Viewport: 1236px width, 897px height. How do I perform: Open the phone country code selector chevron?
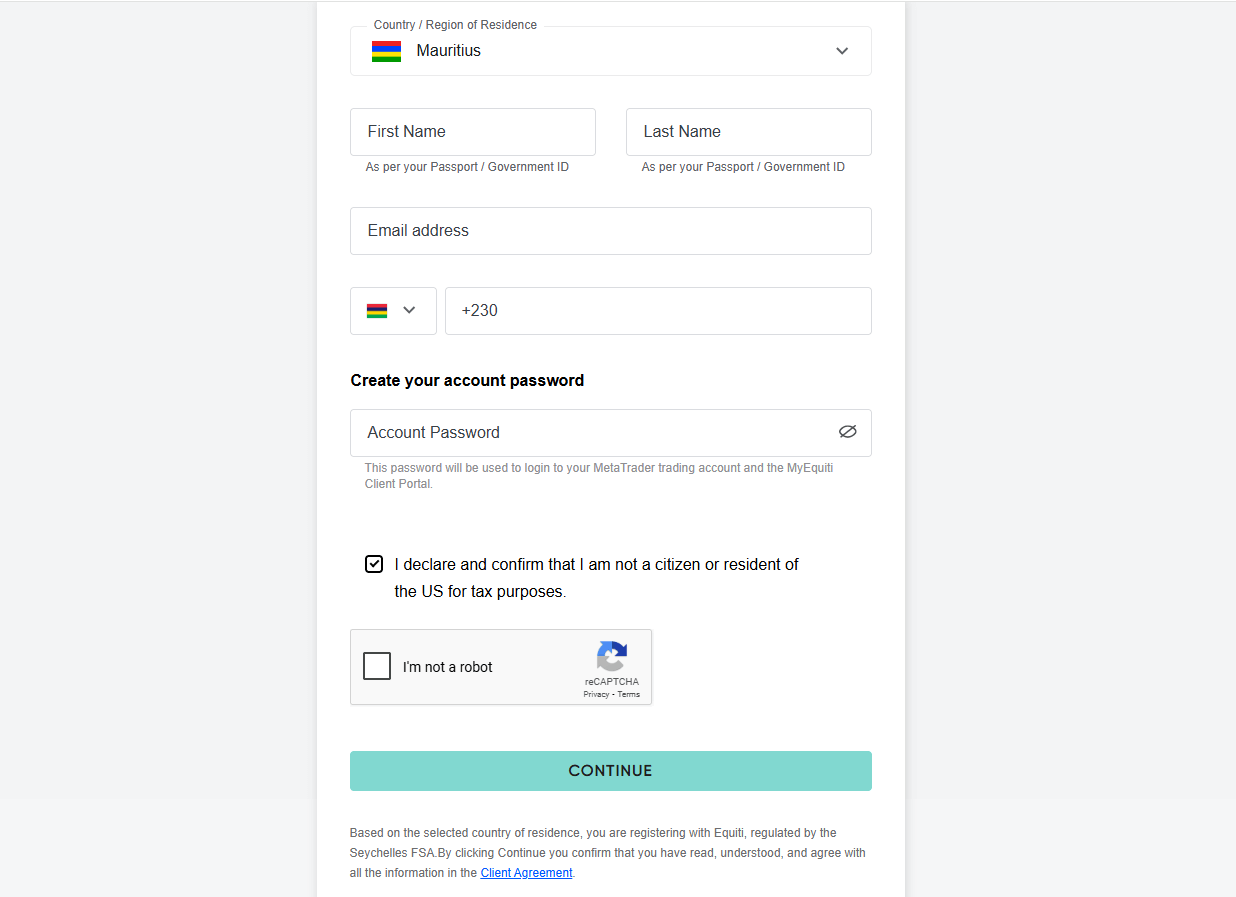pos(409,310)
